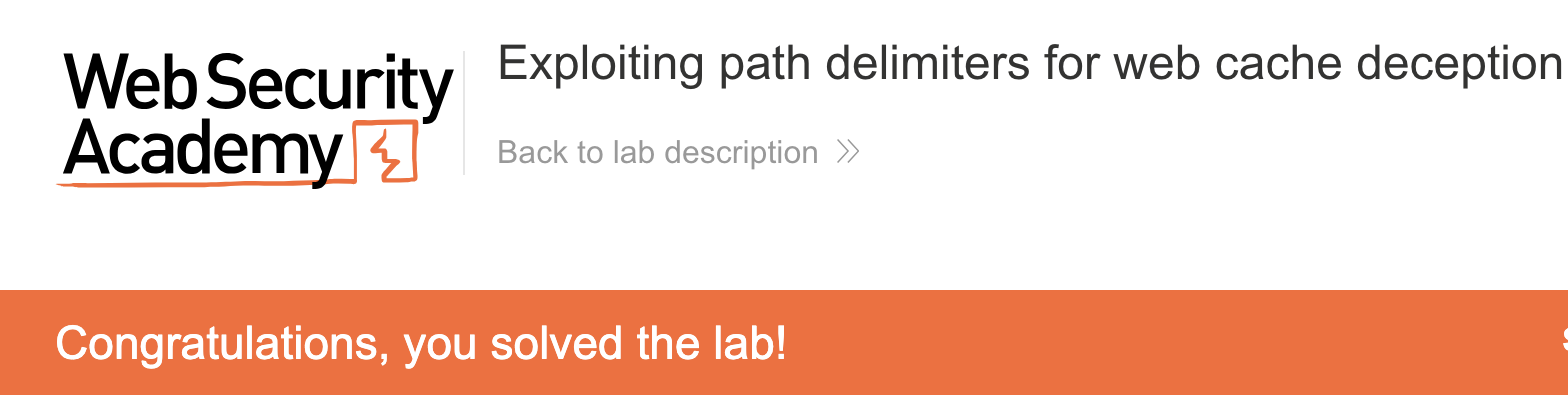
Task: Click the Web Security Academy logo
Action: [x=257, y=118]
